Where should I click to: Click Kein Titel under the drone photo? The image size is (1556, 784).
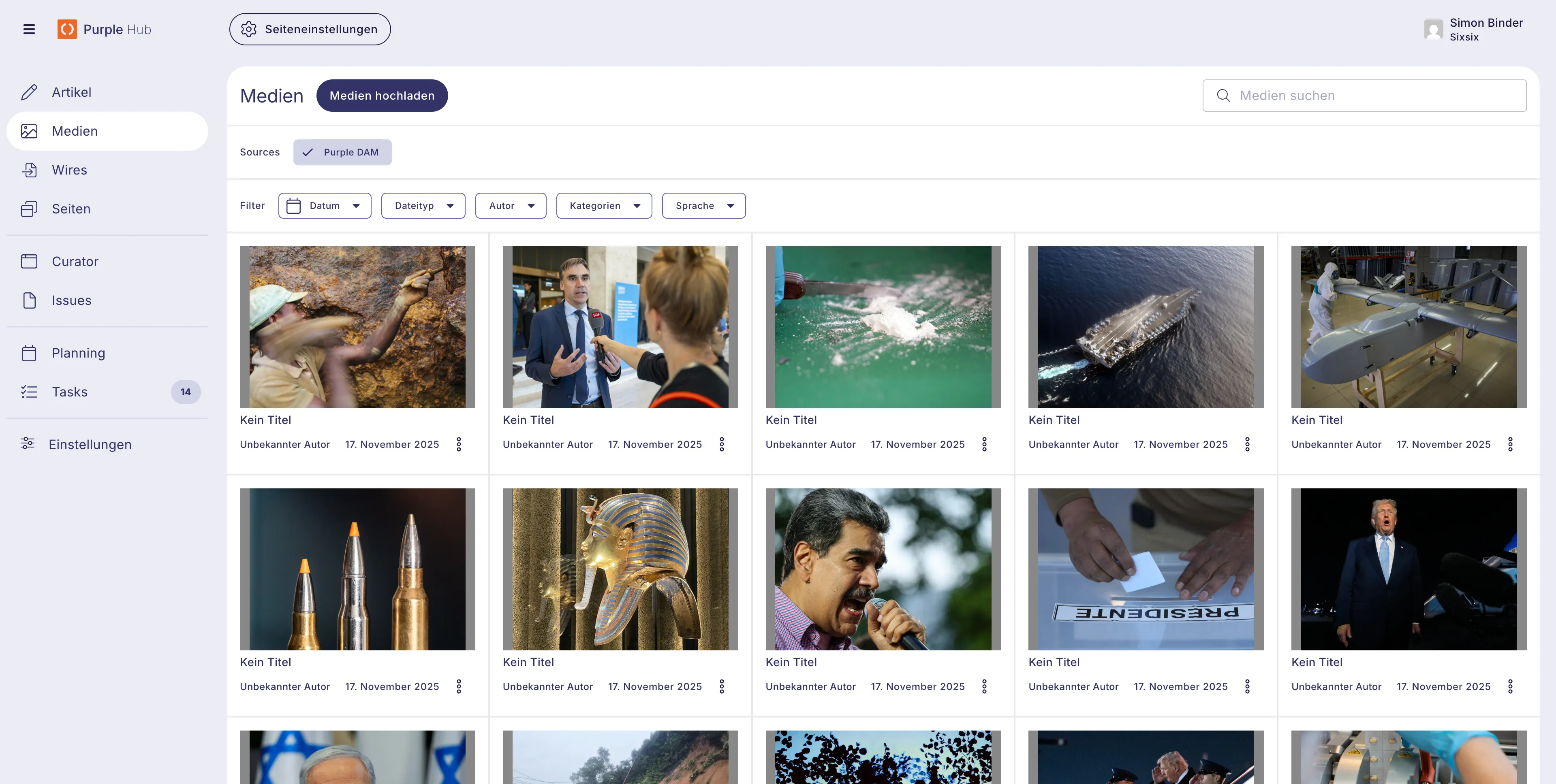tap(1317, 420)
